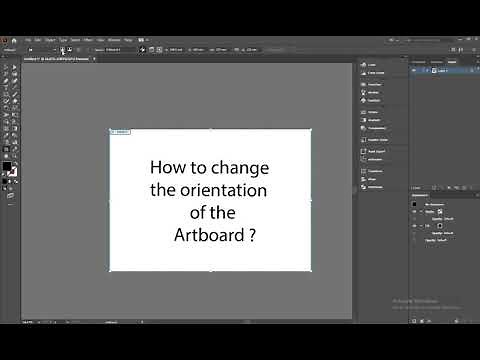Select the Appearance panel tab
This screenshot has width=480, height=360.
pos(420,195)
